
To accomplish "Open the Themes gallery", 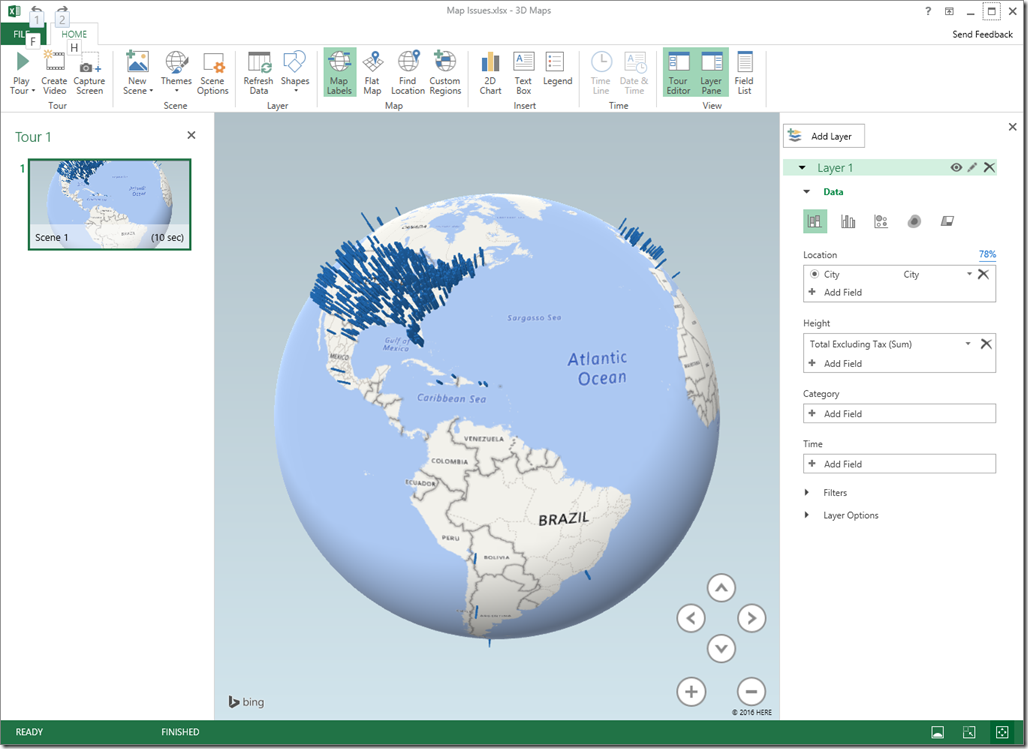I will 176,73.
